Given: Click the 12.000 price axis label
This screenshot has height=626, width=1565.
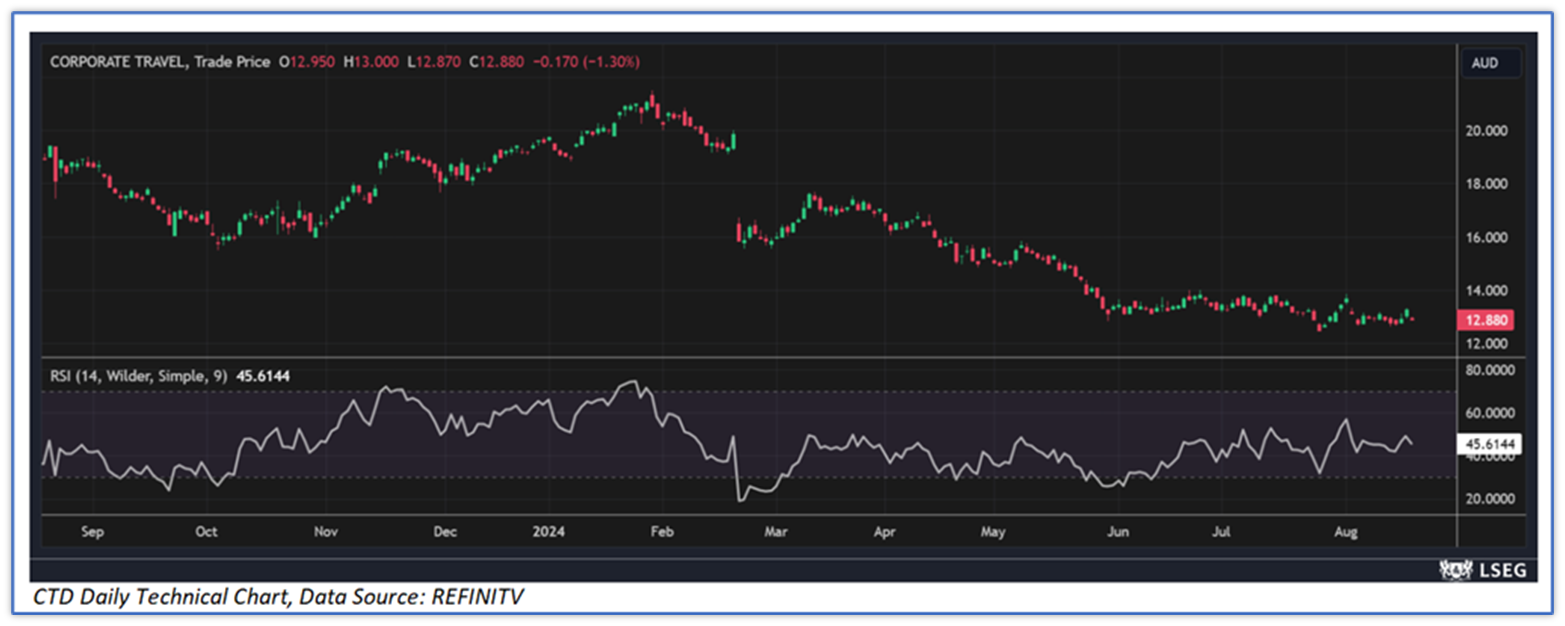Looking at the screenshot, I should pyautogui.click(x=1488, y=344).
